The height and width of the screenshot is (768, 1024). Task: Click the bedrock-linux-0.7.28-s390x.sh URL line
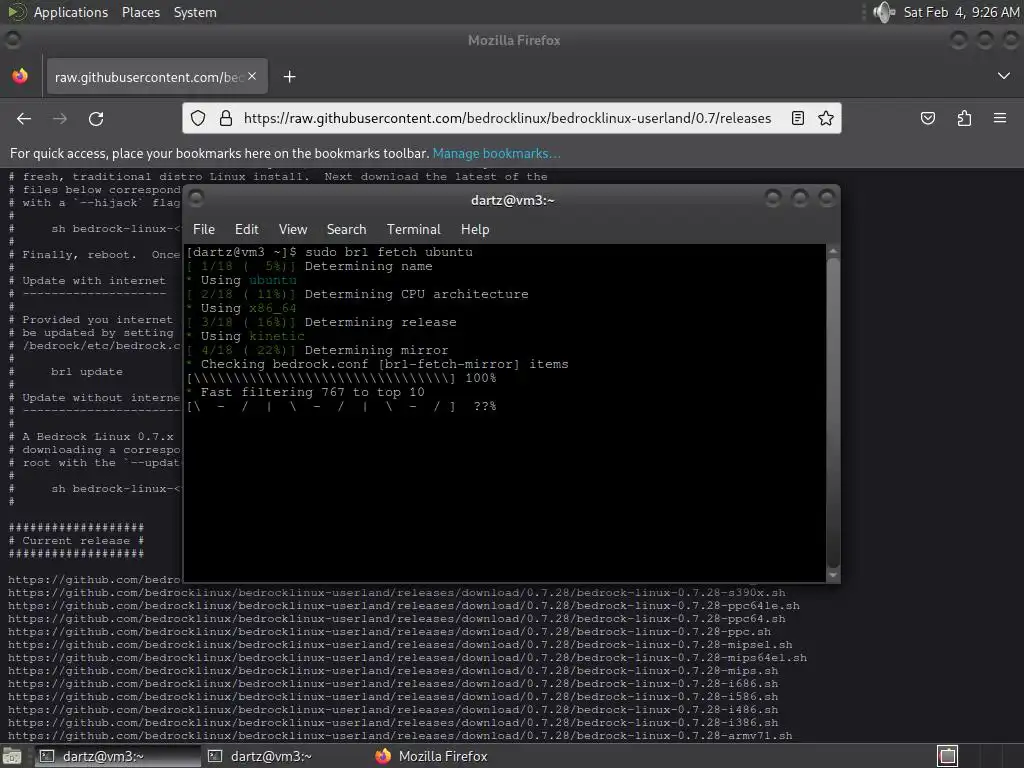(x=396, y=593)
